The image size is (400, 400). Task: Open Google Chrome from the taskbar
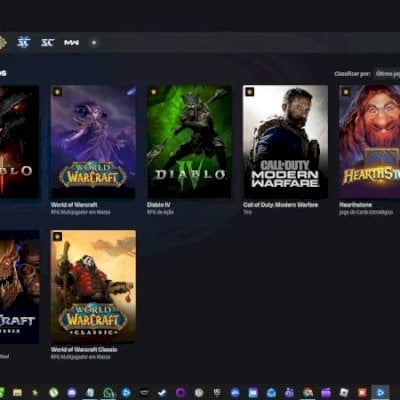[308, 393]
